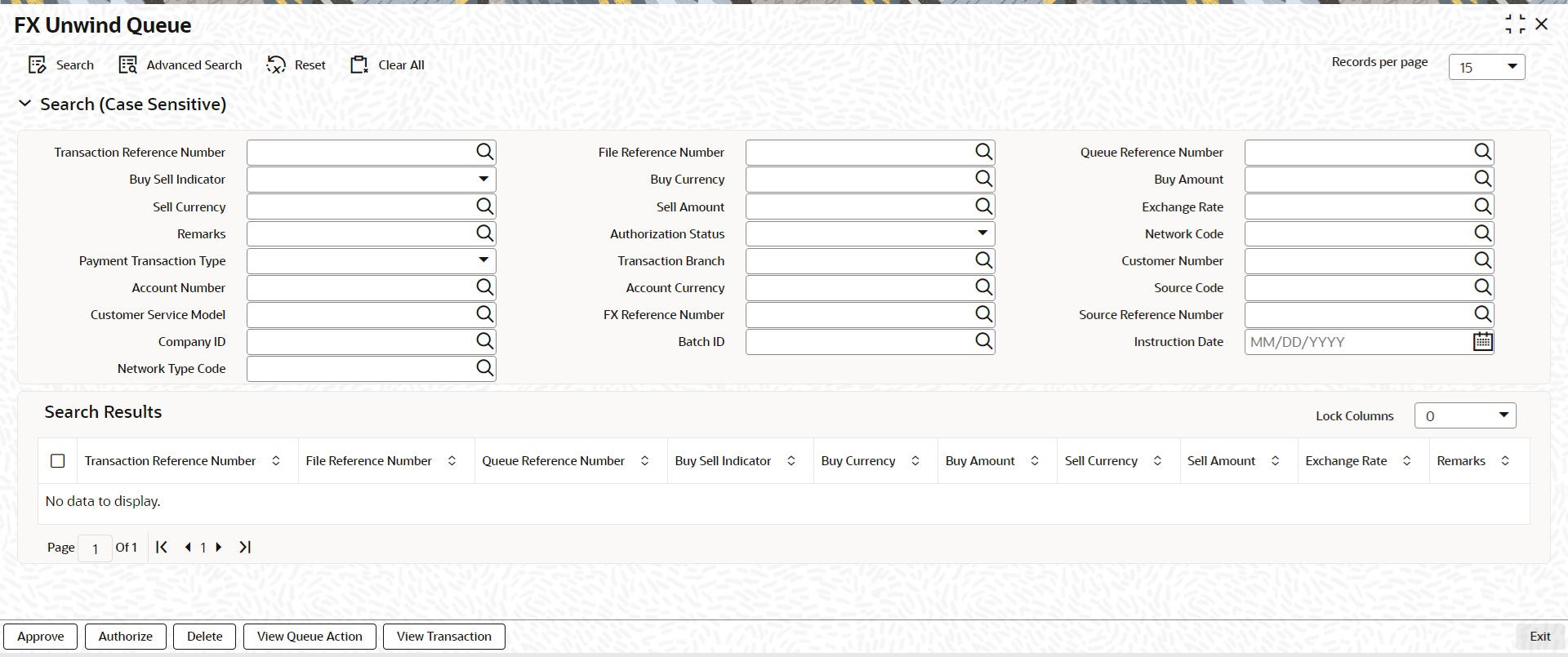Go to next results page
This screenshot has width=1568, height=657.
coord(219,547)
